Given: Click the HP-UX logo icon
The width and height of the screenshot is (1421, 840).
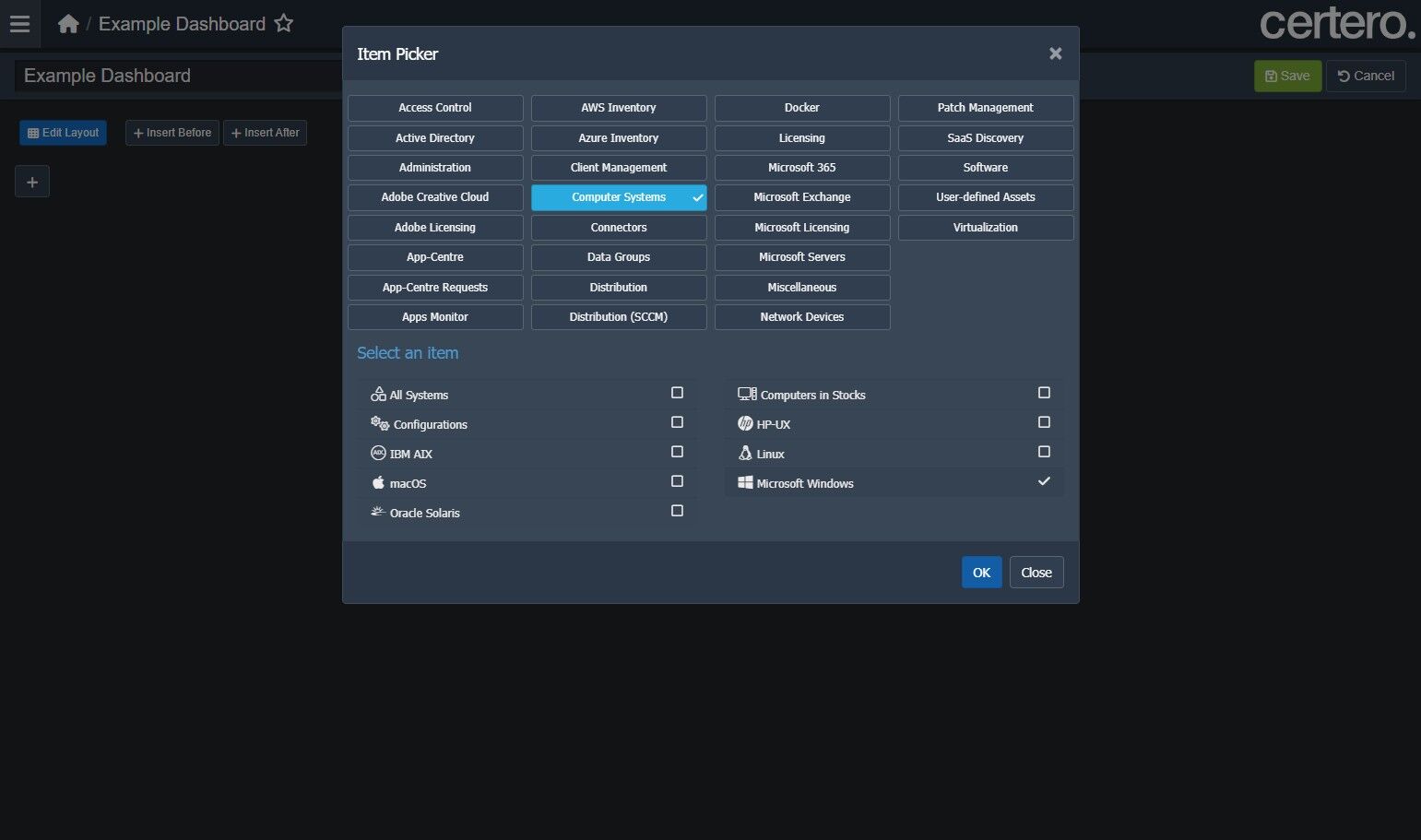Looking at the screenshot, I should [745, 424].
